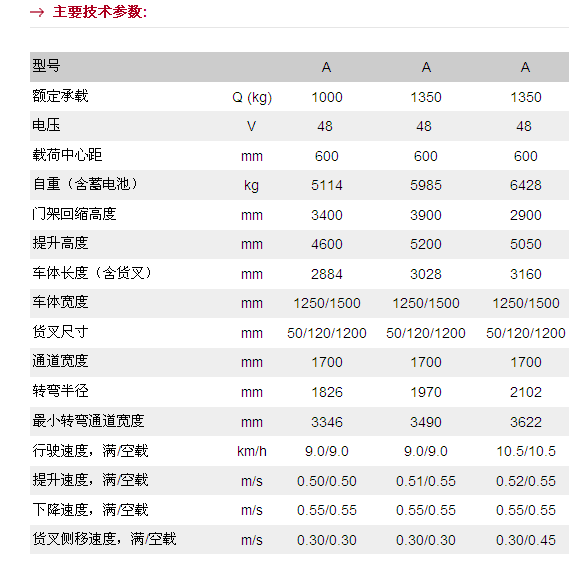
Task: Click the 0.51/0.55 lift speed value
Action: [426, 481]
